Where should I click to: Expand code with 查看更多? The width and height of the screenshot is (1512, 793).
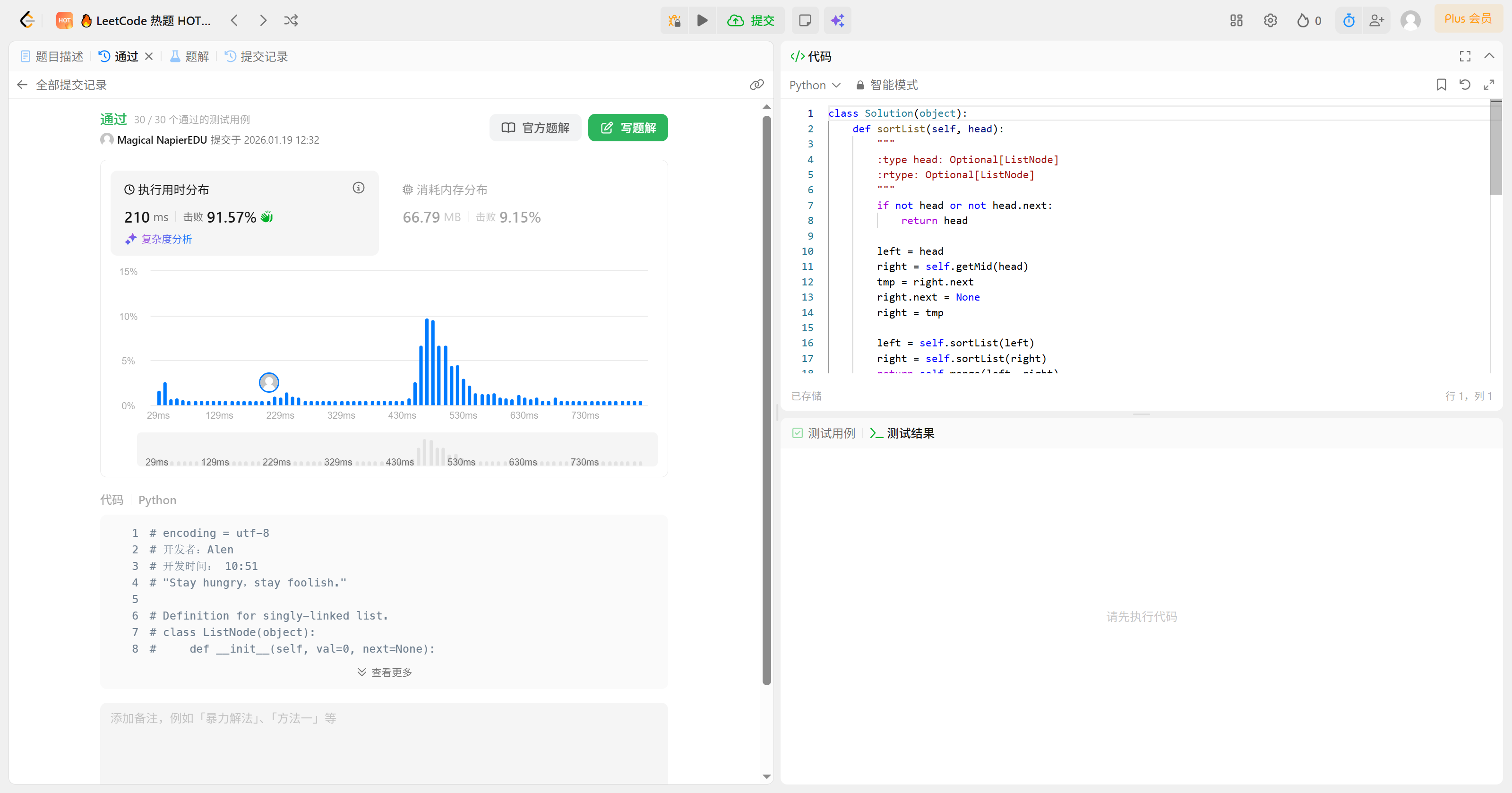click(385, 672)
